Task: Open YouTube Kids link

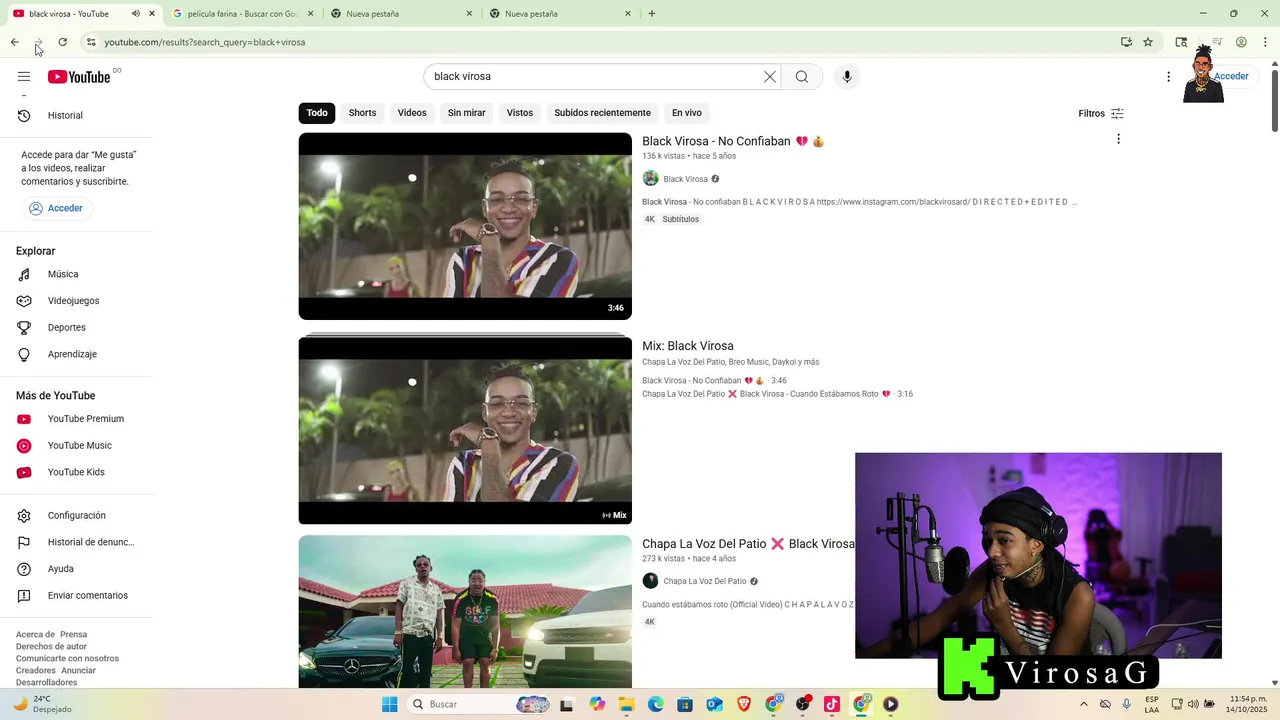Action: coord(78,472)
